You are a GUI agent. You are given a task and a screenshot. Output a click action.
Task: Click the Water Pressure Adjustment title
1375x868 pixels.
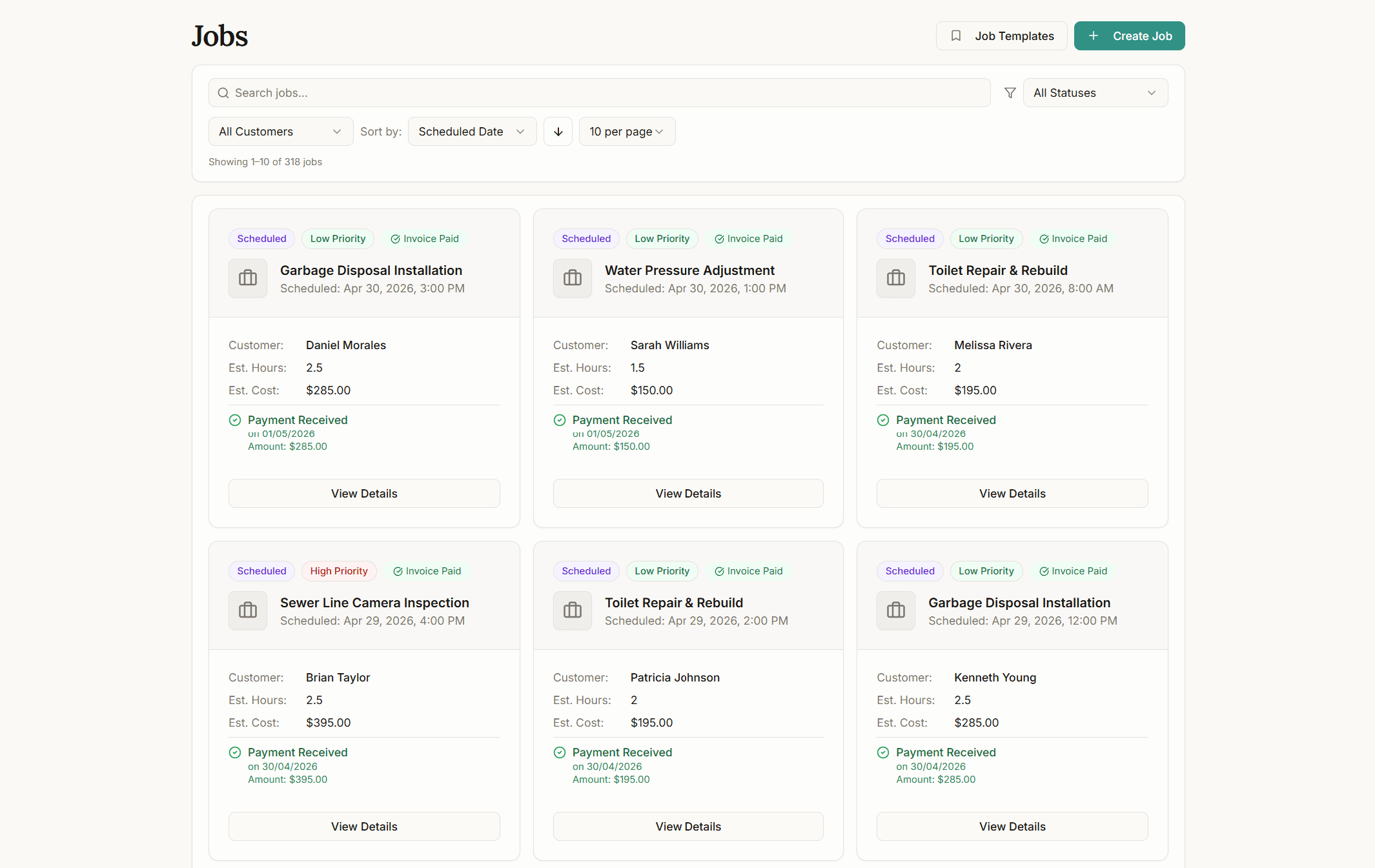click(x=689, y=270)
